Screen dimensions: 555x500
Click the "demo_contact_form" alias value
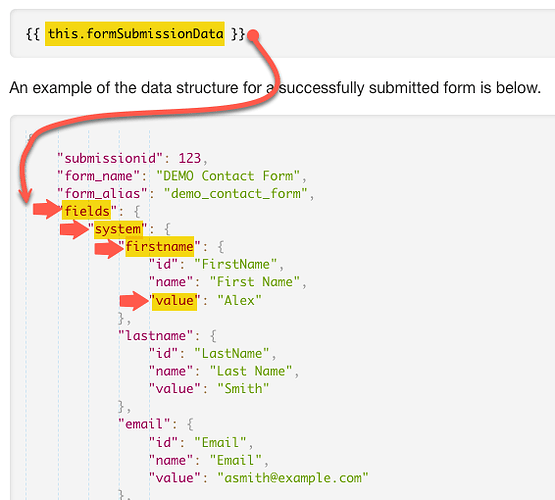(x=235, y=194)
